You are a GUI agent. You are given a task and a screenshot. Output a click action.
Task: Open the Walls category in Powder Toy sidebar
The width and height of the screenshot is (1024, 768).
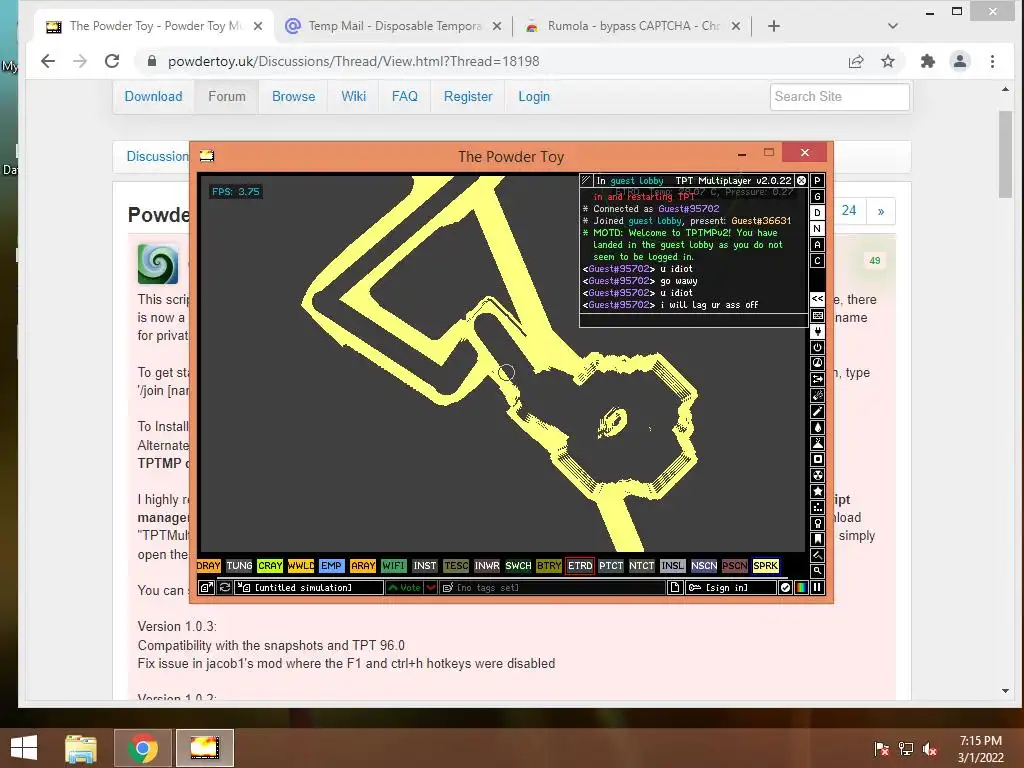(817, 315)
